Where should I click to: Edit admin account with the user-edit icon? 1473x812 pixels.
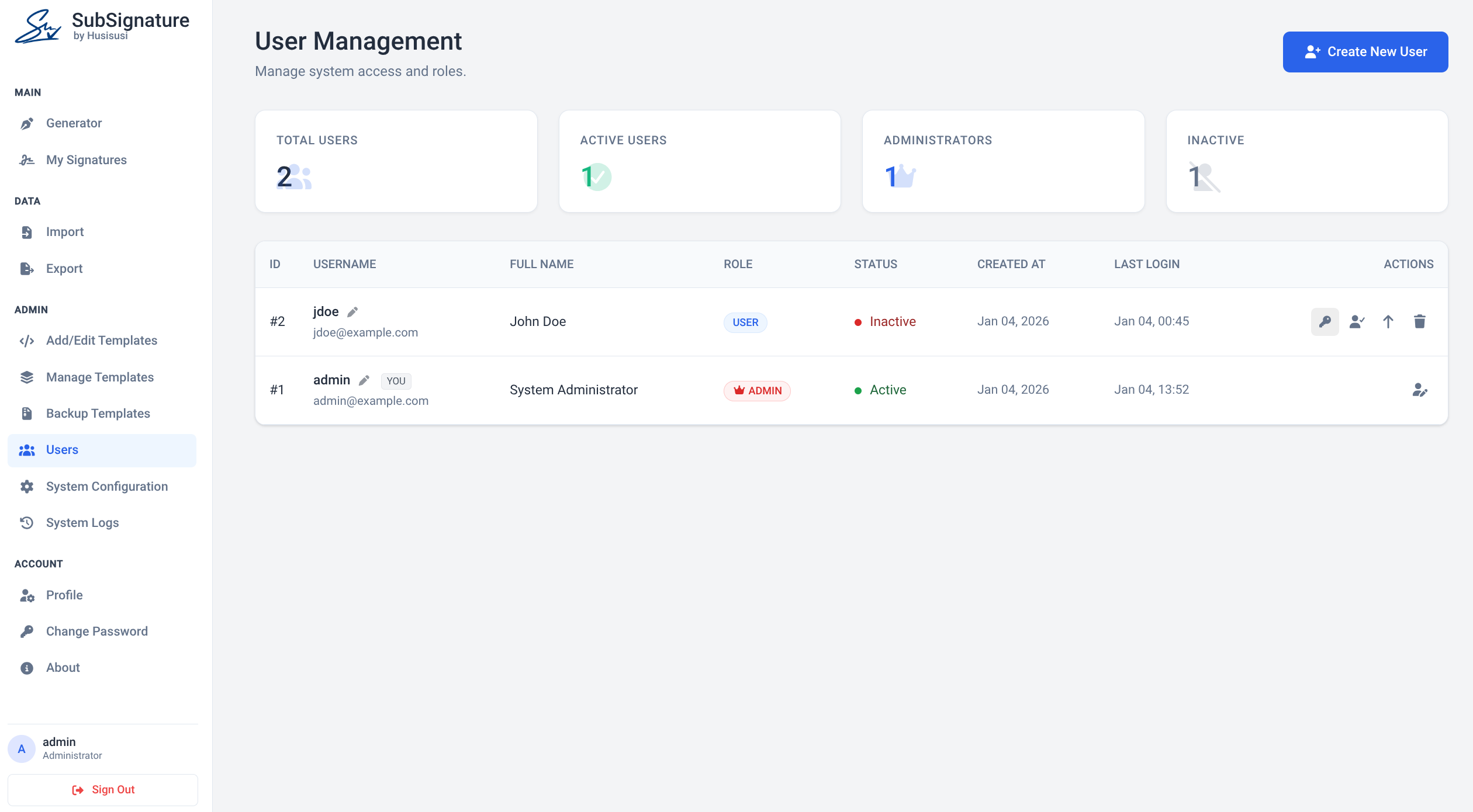[x=1420, y=390]
